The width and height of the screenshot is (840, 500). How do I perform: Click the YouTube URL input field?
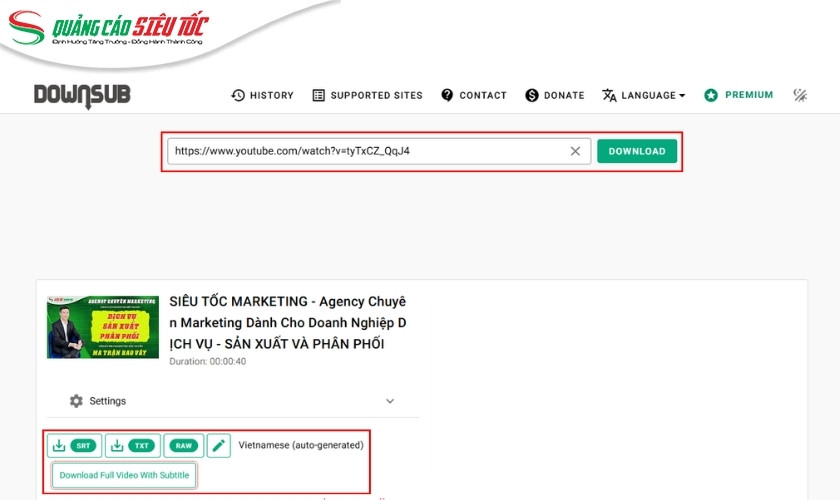point(365,151)
